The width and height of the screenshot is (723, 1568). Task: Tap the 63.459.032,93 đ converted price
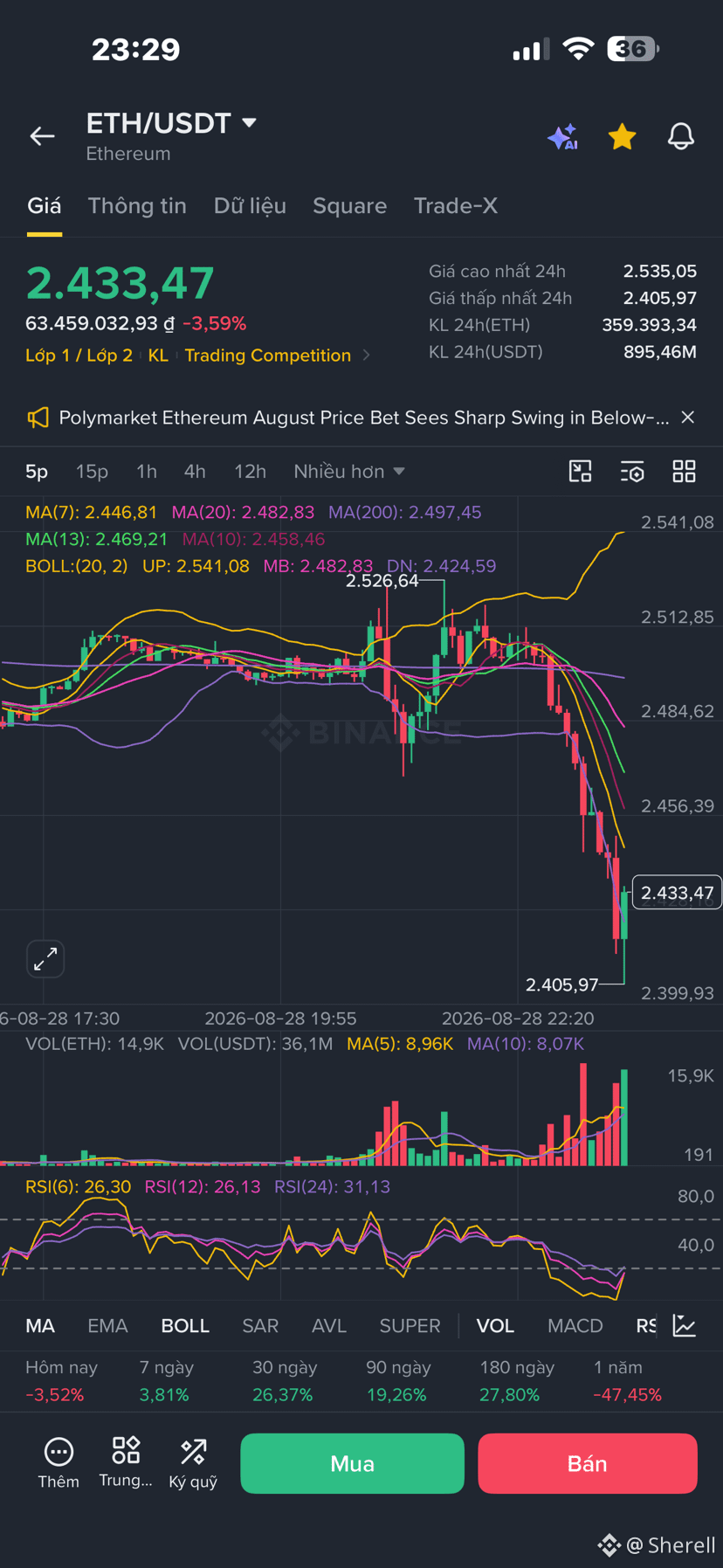[x=100, y=323]
